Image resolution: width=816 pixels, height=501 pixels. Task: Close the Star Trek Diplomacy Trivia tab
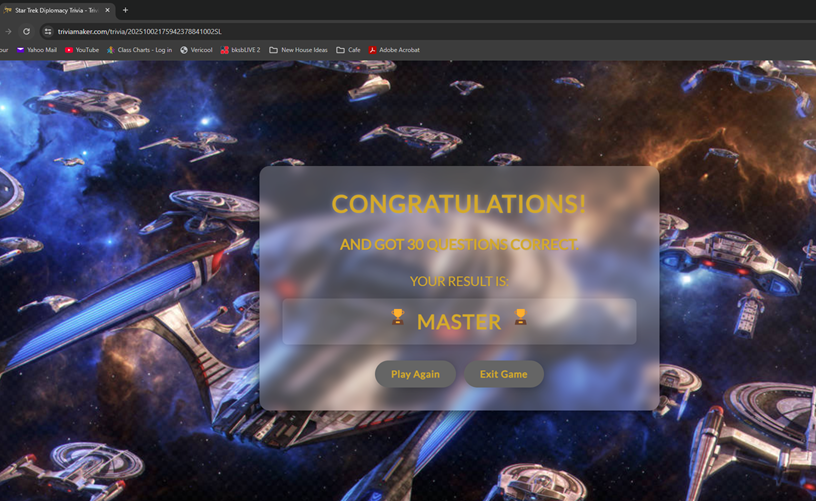click(x=107, y=10)
